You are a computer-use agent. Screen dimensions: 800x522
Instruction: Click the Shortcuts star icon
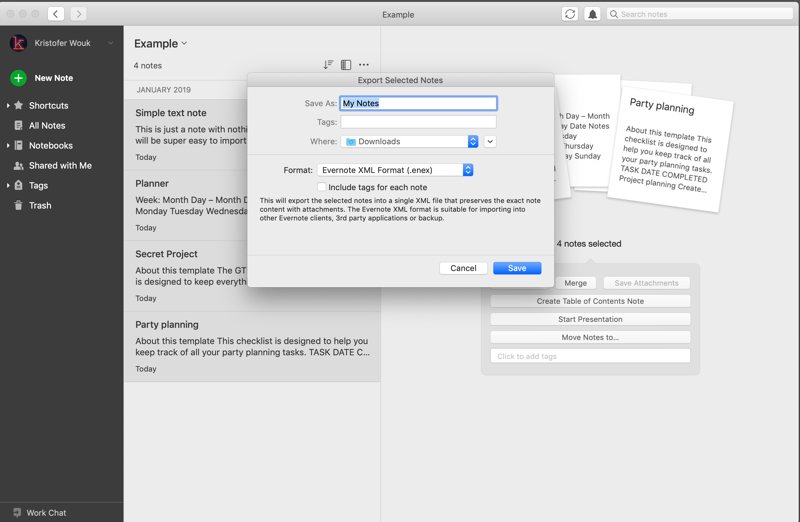click(x=18, y=105)
